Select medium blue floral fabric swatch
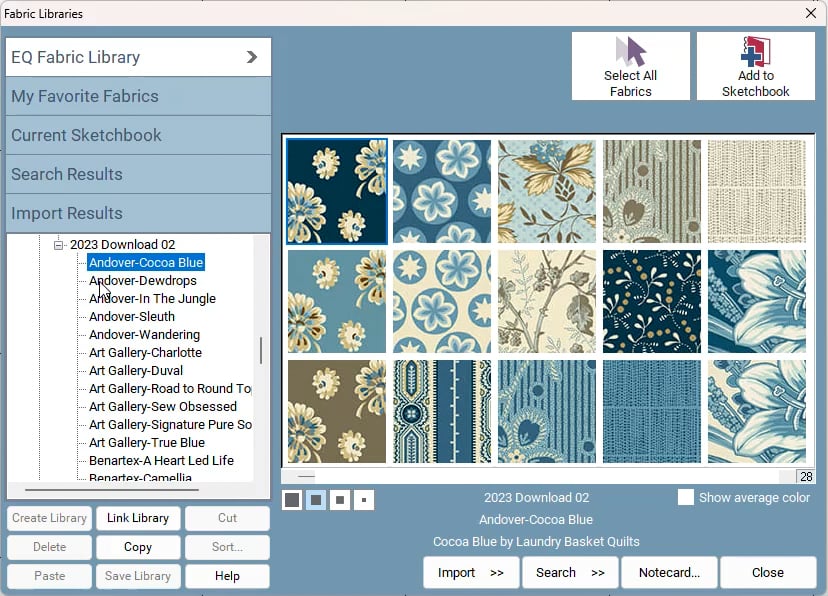Image resolution: width=828 pixels, height=596 pixels. pos(337,301)
